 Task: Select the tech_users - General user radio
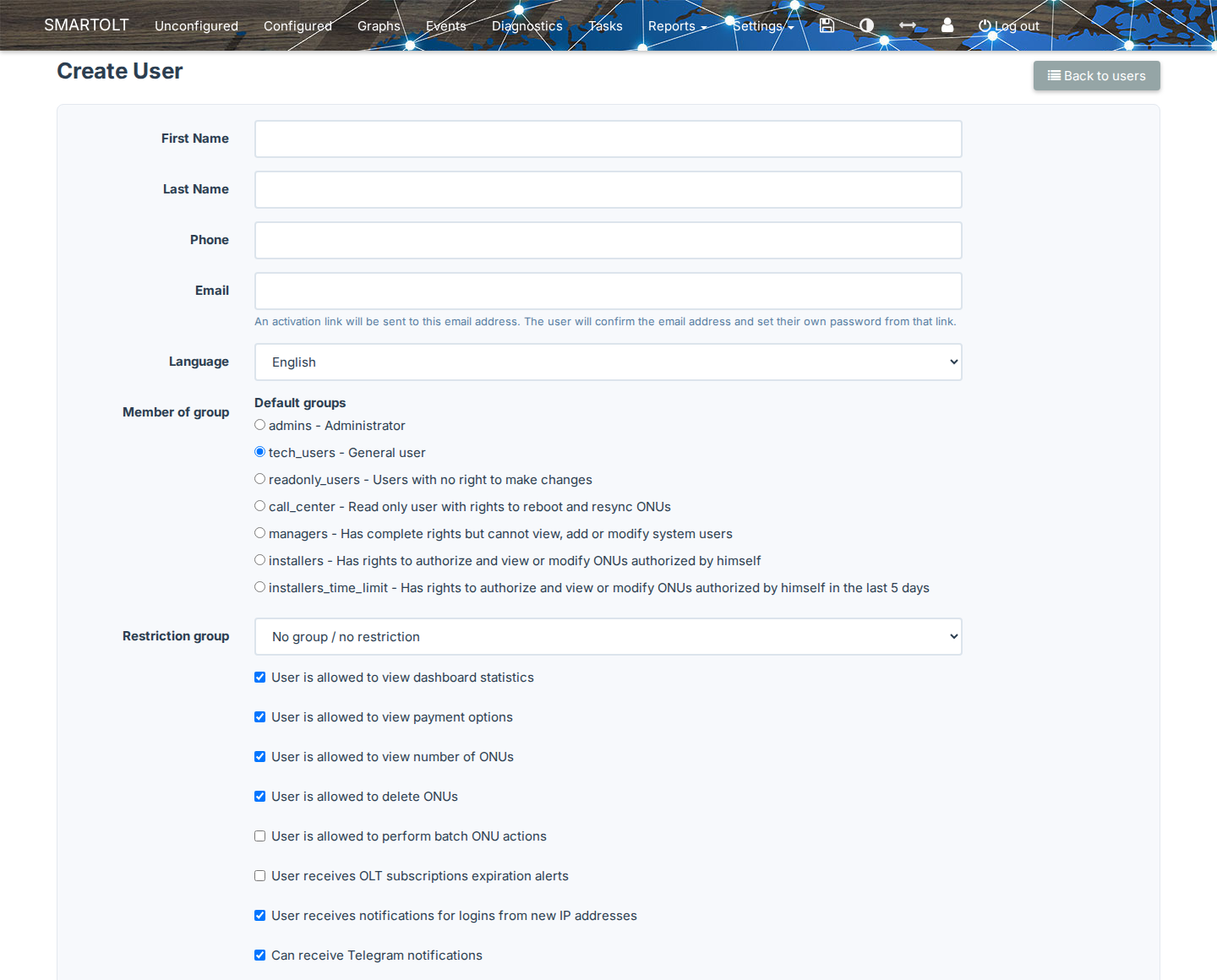coord(260,452)
